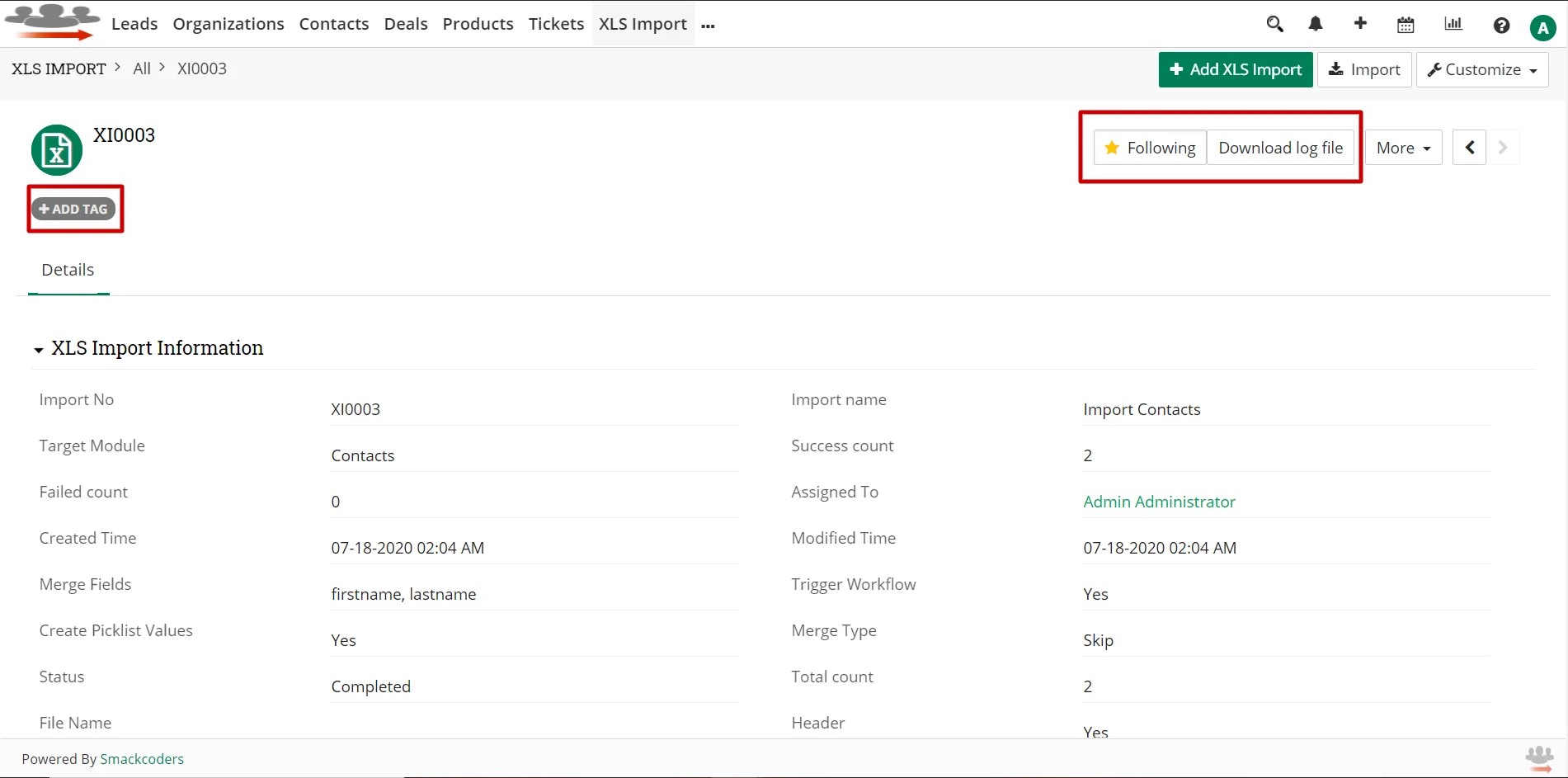Screen dimensions: 1568x778
Task: Open the global search icon
Action: pyautogui.click(x=1274, y=24)
